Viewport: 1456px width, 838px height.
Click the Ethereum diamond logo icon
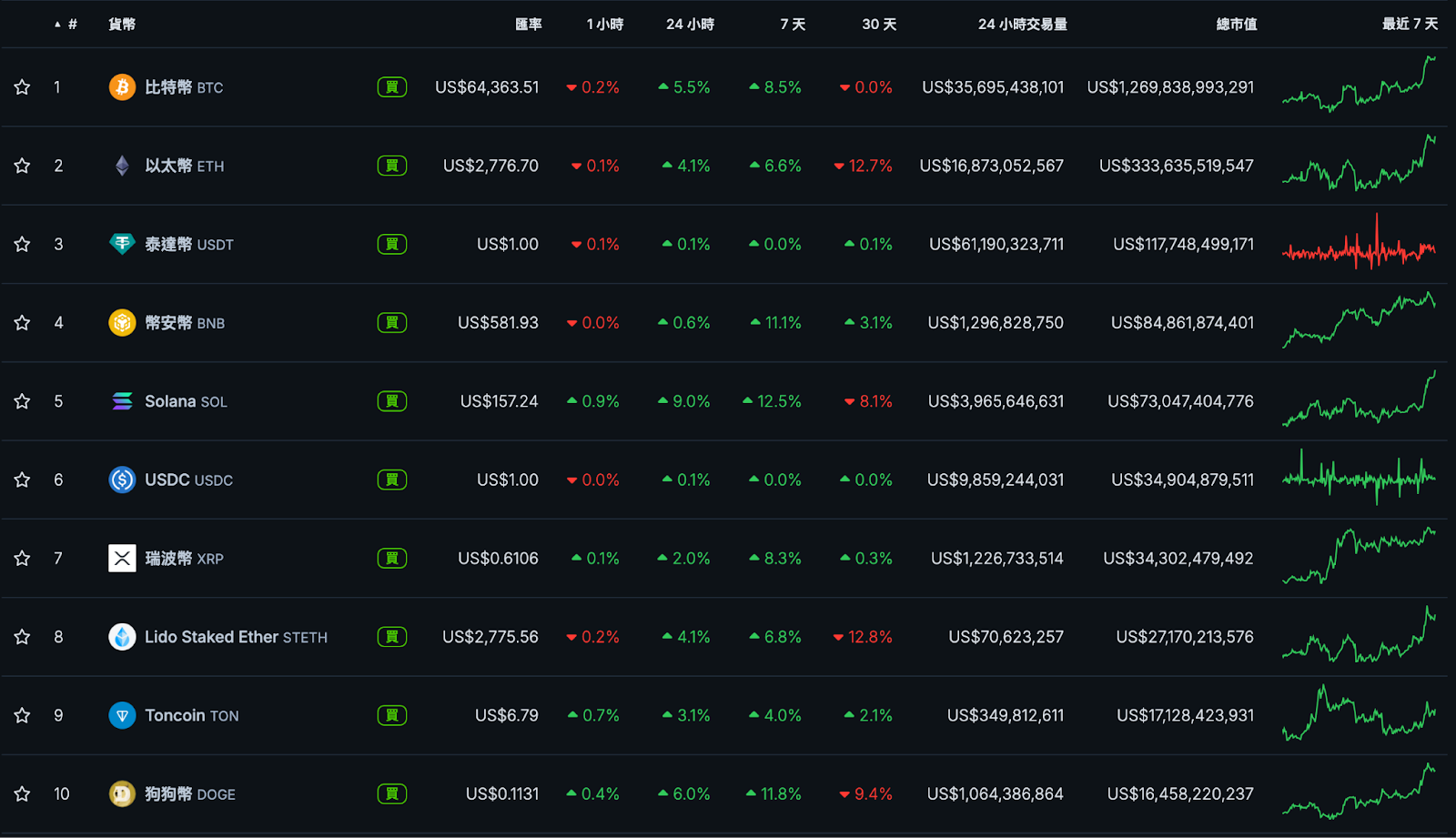point(122,166)
